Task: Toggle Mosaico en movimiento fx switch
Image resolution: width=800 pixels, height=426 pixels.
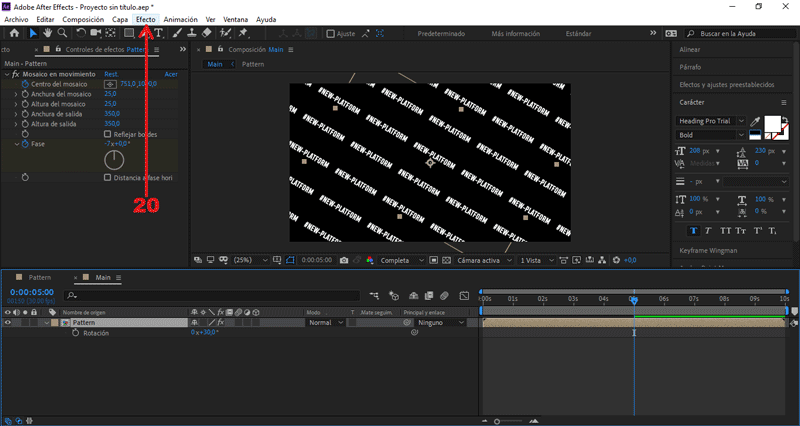Action: [x=16, y=74]
